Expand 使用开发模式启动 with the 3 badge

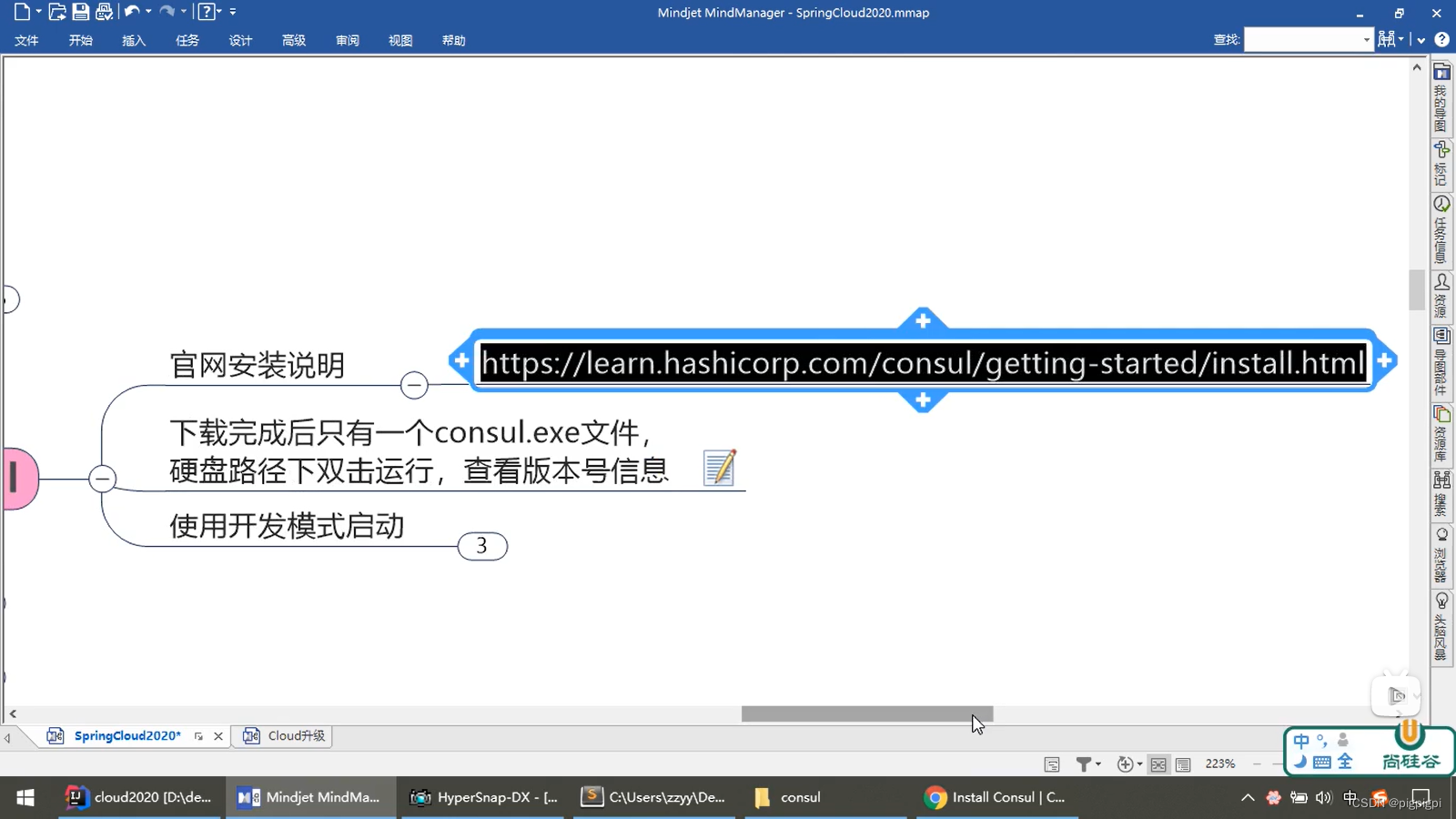[482, 546]
